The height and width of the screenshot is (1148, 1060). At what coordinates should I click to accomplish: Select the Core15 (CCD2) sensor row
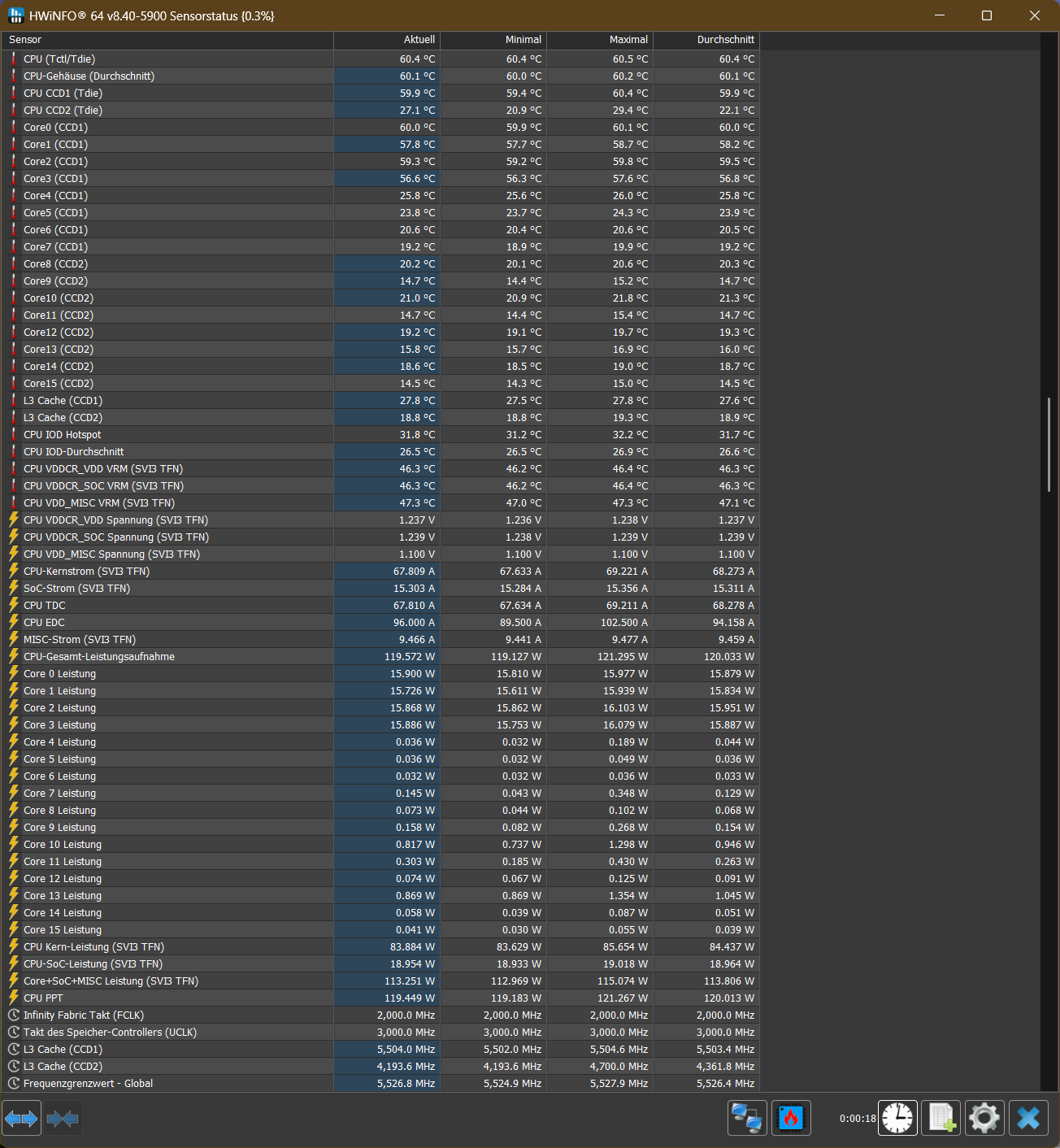(x=381, y=384)
